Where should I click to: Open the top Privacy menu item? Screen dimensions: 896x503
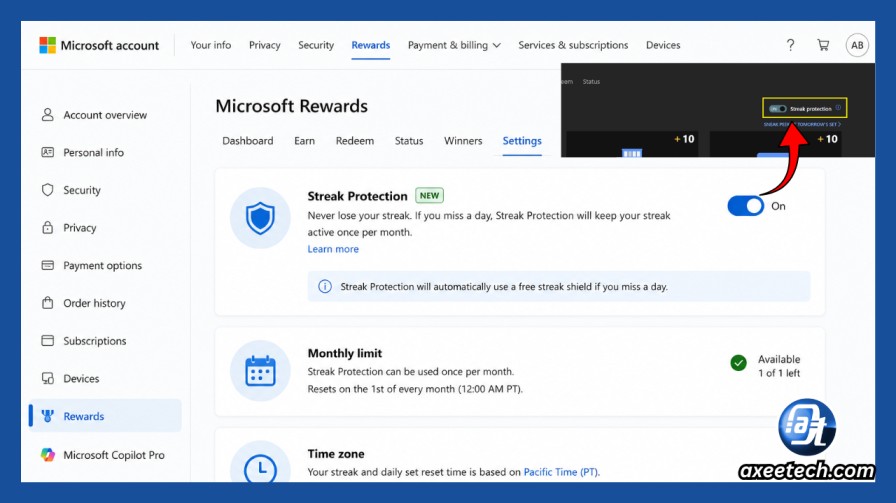click(265, 45)
